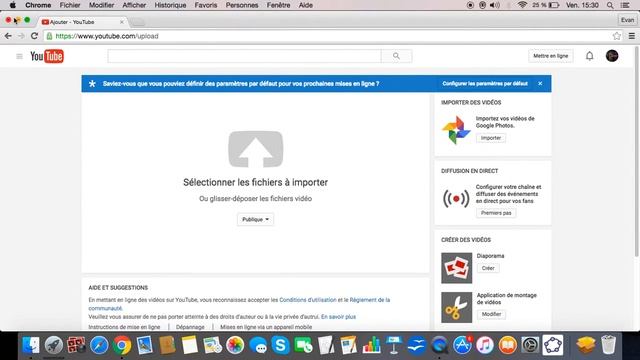Open the Historique menu
This screenshot has height=360, width=640.
coord(170,5)
